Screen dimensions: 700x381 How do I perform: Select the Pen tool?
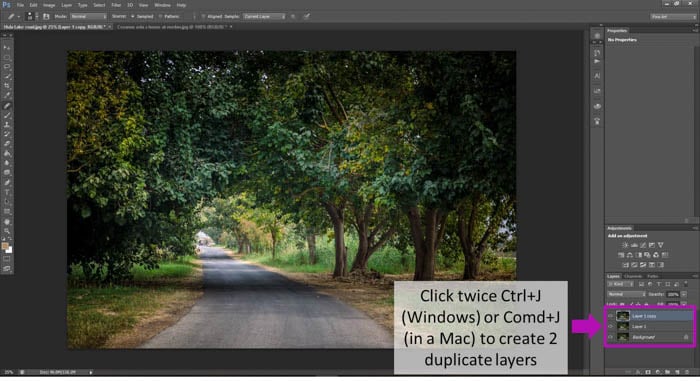click(x=7, y=182)
